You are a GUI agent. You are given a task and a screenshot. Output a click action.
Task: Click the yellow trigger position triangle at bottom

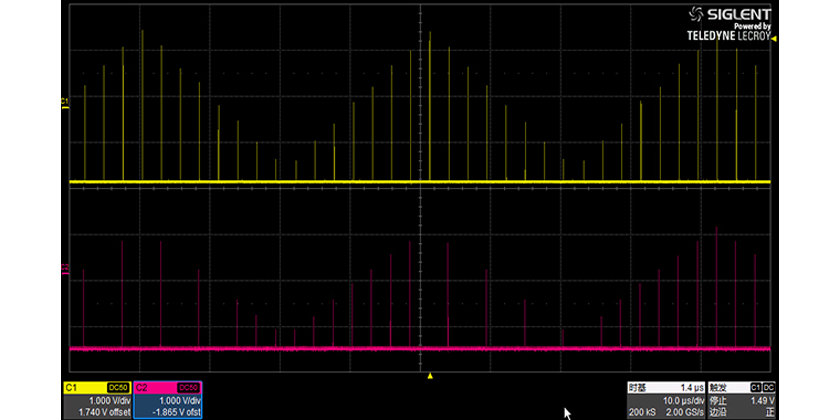click(430, 376)
